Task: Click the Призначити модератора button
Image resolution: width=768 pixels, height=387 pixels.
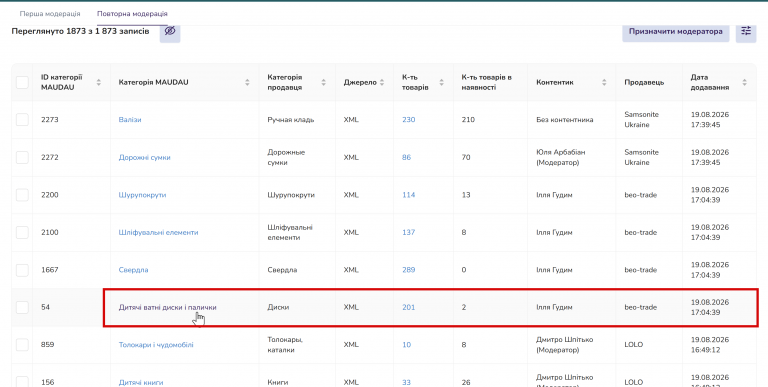Action: pyautogui.click(x=675, y=31)
